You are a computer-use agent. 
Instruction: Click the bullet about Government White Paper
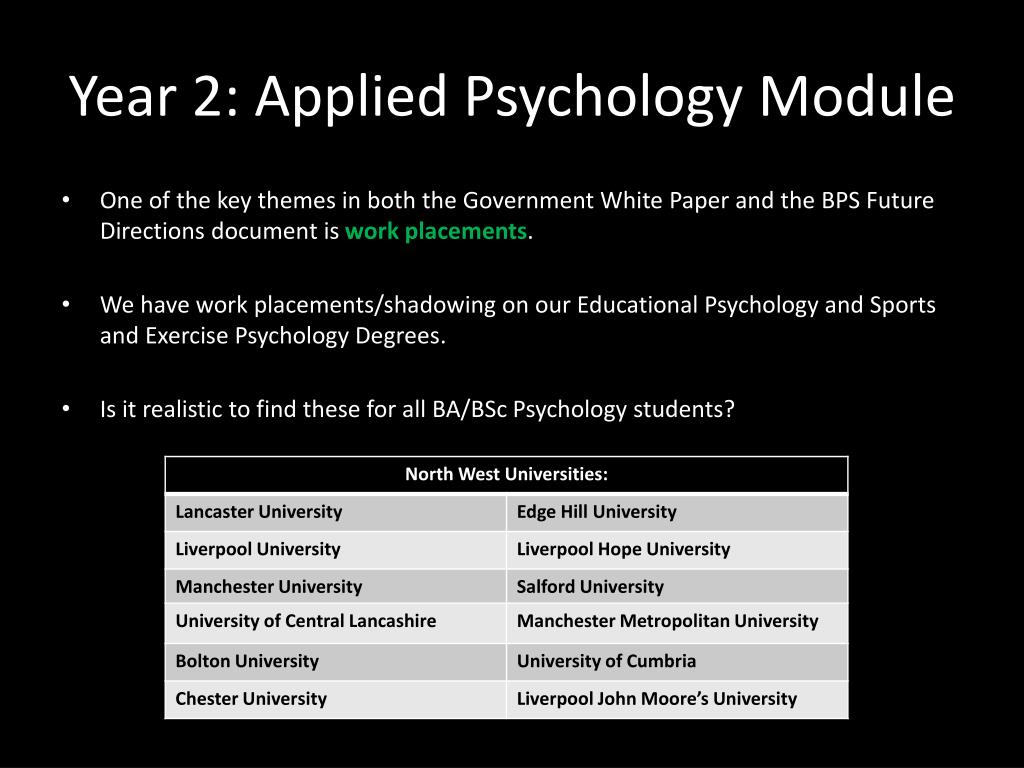point(517,216)
